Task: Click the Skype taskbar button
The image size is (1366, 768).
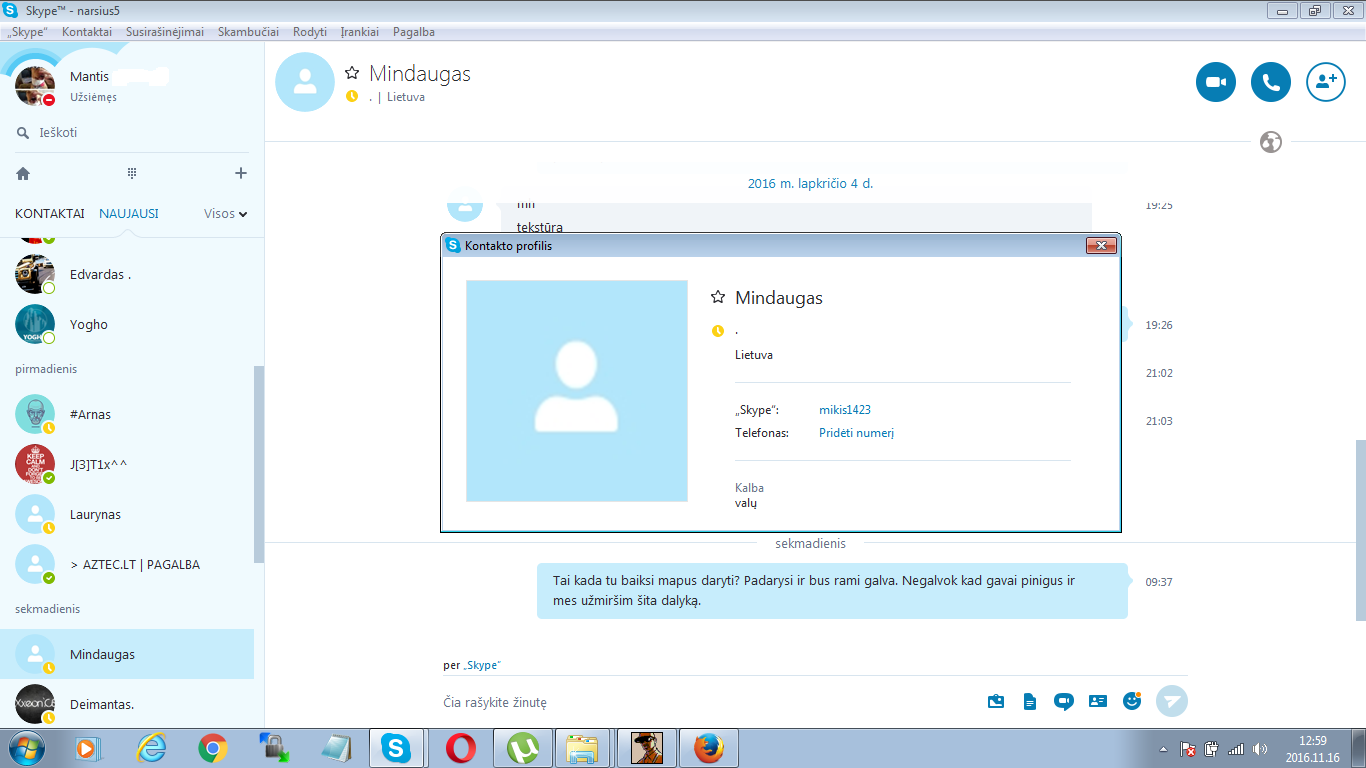Action: [396, 747]
